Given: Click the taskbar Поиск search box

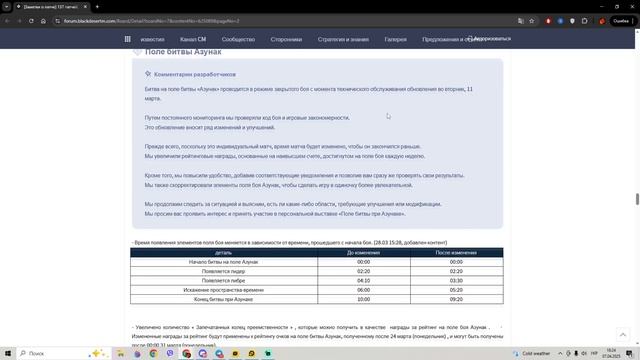Looking at the screenshot, I should pyautogui.click(x=63, y=353).
